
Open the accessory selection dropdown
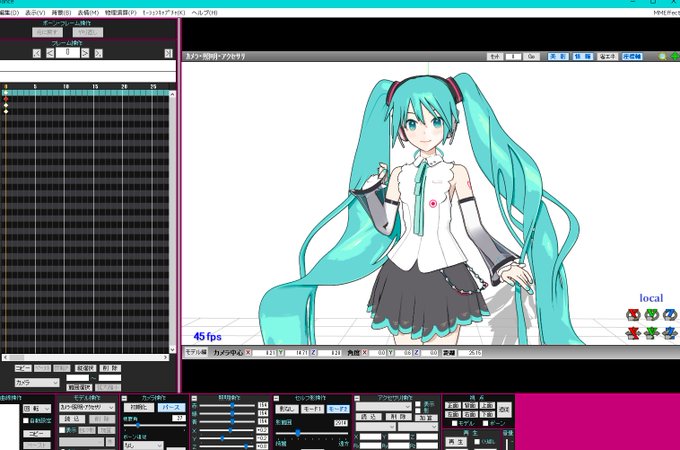click(383, 407)
